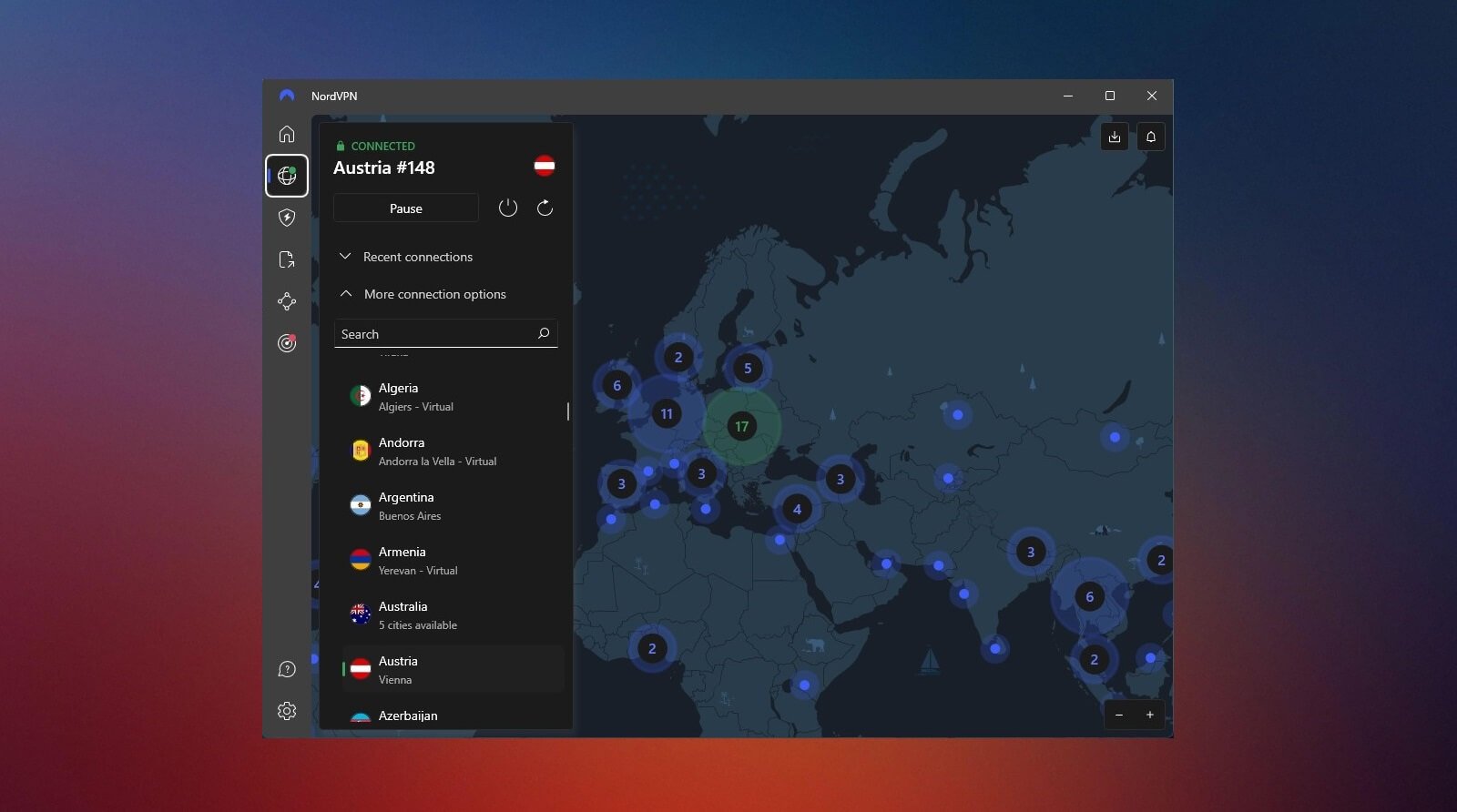The width and height of the screenshot is (1457, 812).
Task: Minimize the NordVPN window
Action: click(x=1068, y=96)
